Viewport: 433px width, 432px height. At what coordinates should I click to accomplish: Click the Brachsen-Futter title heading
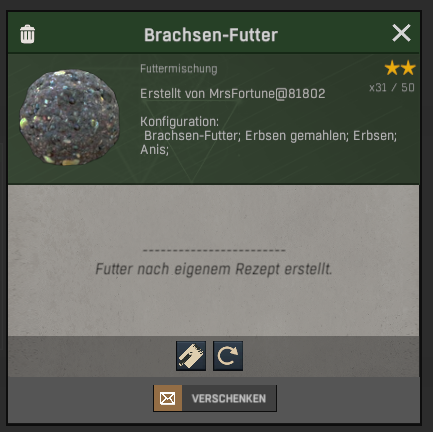(x=211, y=35)
